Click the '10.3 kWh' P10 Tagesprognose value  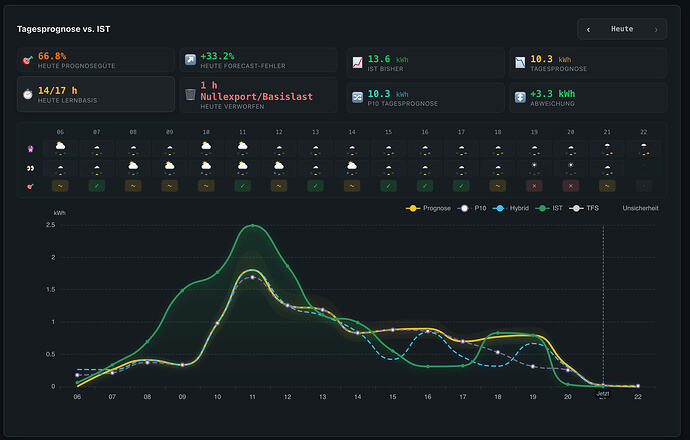(x=388, y=94)
